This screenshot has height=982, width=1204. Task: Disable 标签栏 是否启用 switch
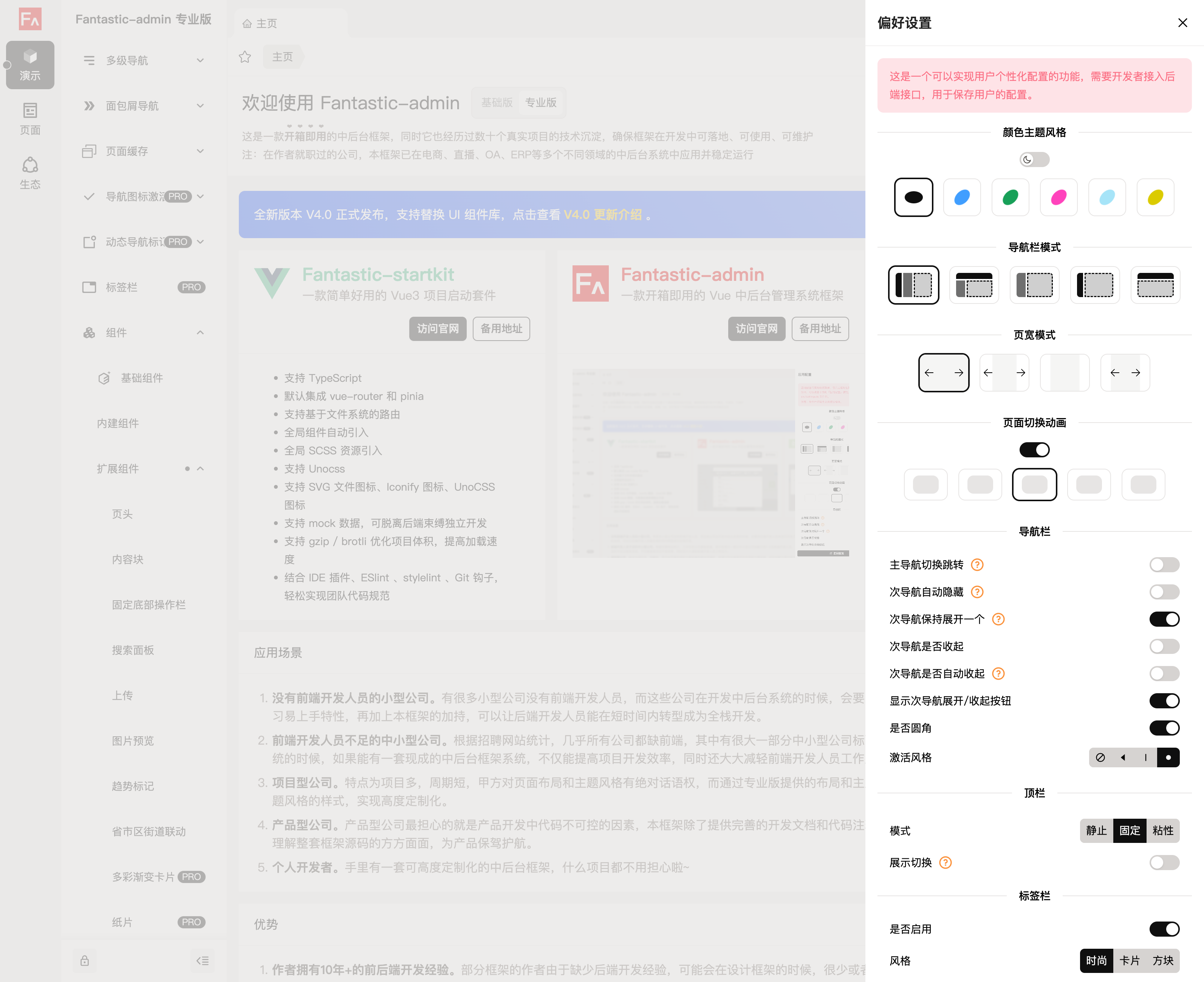coord(1164,929)
